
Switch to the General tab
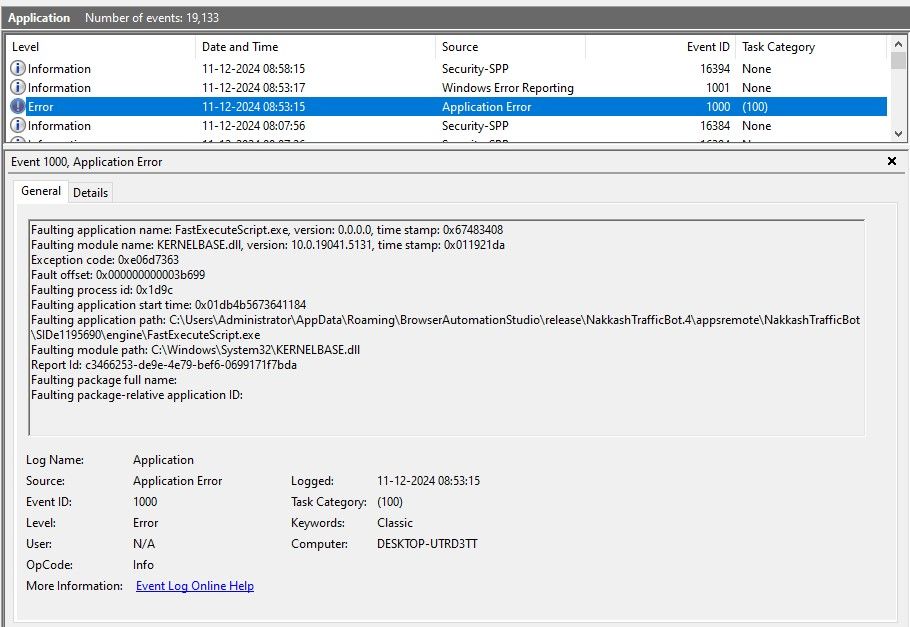(41, 191)
